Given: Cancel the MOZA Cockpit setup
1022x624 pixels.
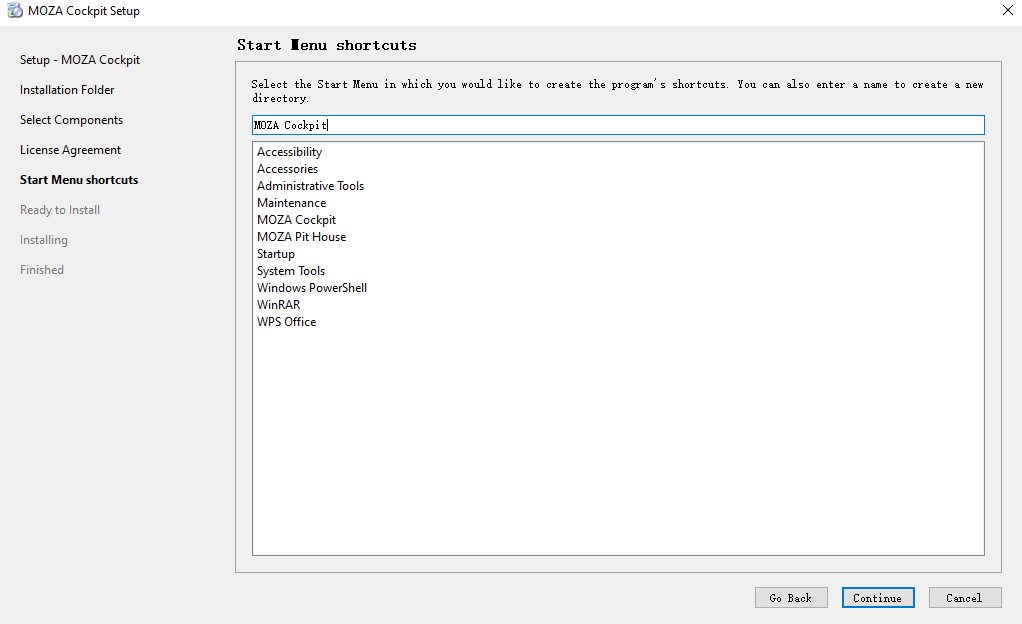Looking at the screenshot, I should point(964,597).
